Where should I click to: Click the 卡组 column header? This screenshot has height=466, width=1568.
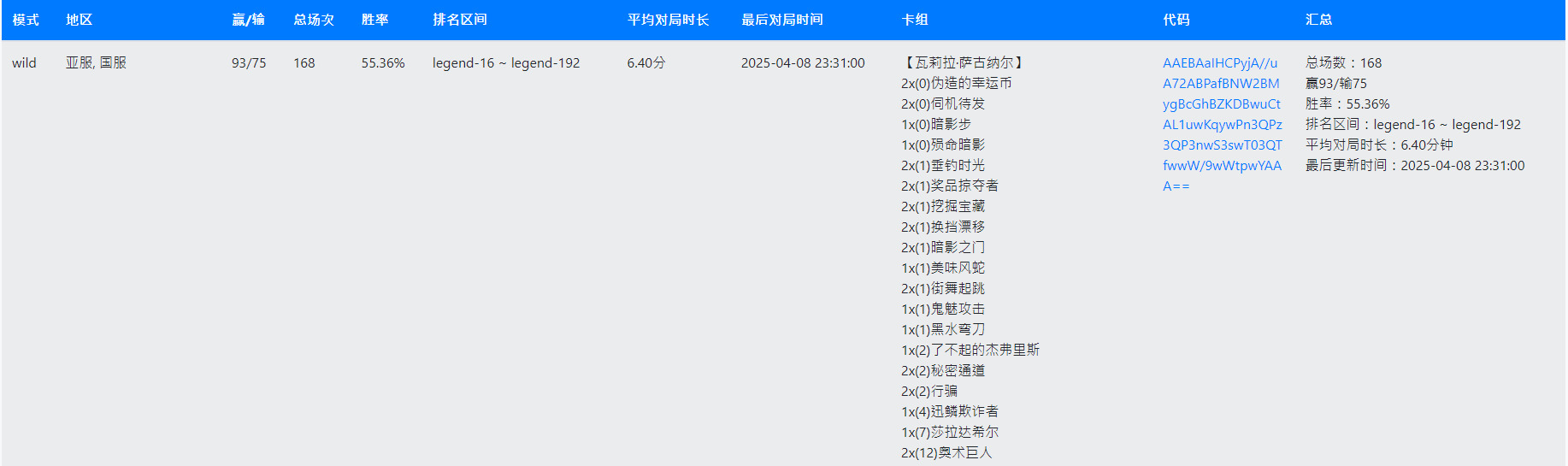click(915, 20)
